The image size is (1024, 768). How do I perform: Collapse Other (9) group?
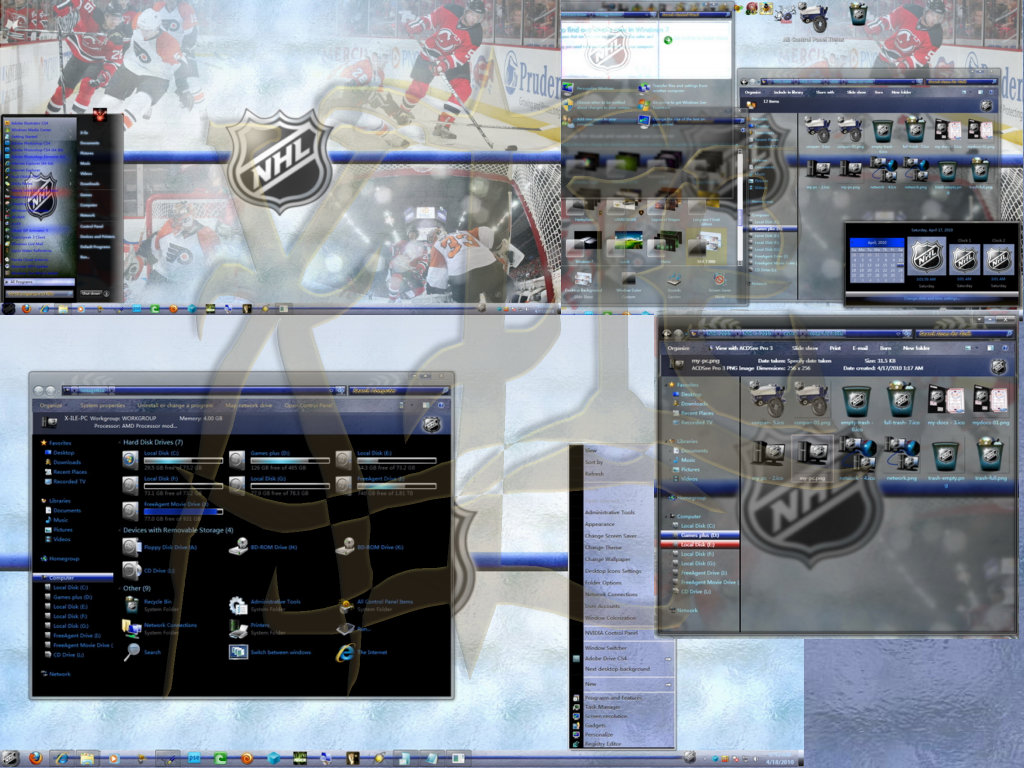point(120,588)
